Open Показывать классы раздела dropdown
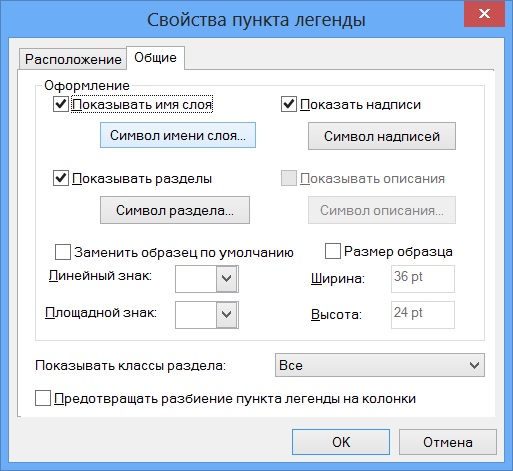513x471 pixels. 380,365
